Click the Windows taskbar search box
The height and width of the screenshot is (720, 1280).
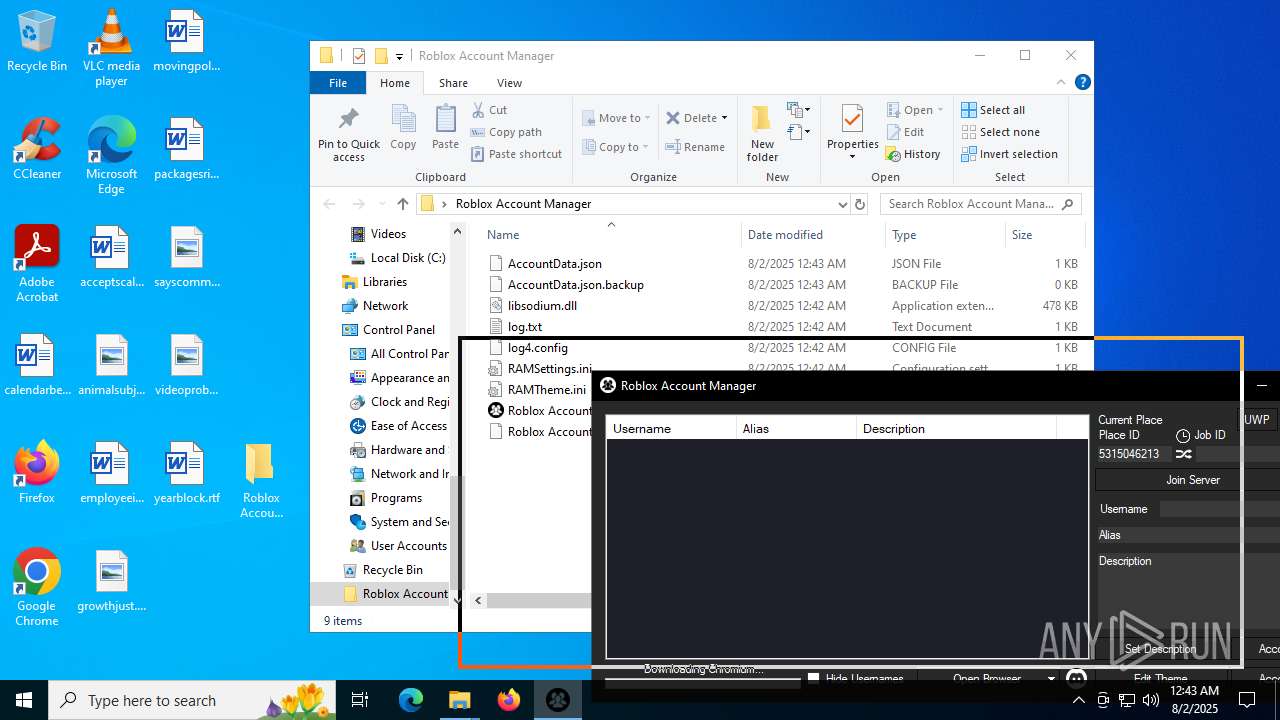(192, 700)
